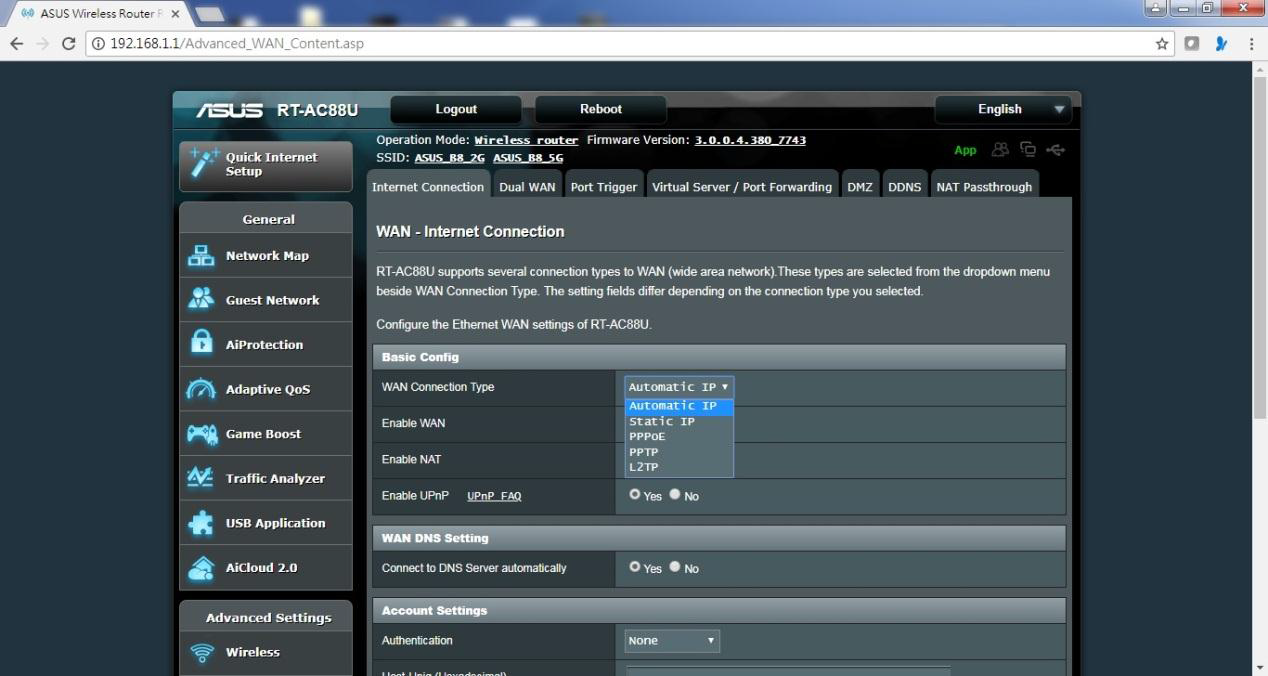Open the Authentication None dropdown
The width and height of the screenshot is (1268, 676).
pyautogui.click(x=672, y=640)
